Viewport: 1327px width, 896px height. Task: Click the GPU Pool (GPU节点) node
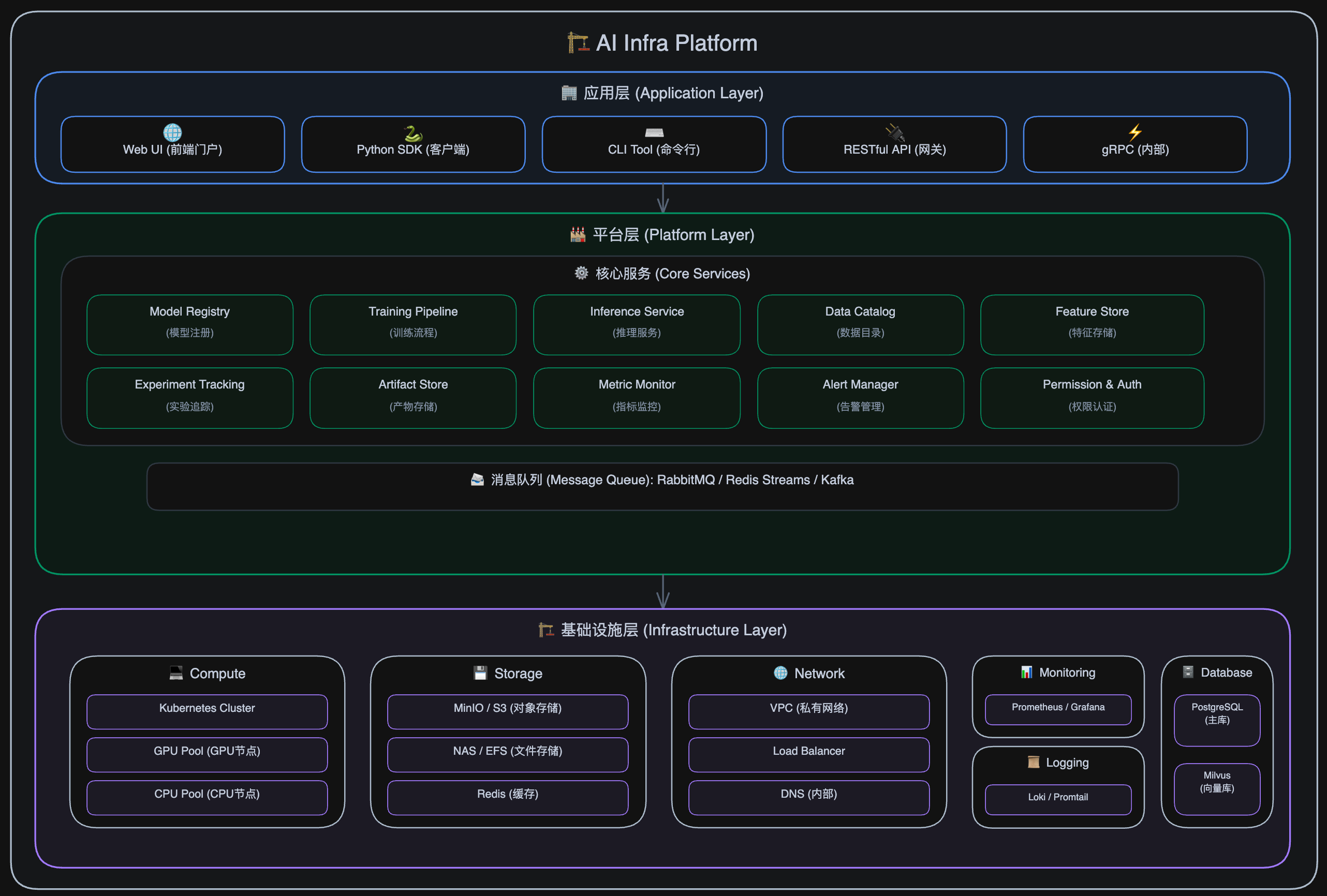click(207, 754)
